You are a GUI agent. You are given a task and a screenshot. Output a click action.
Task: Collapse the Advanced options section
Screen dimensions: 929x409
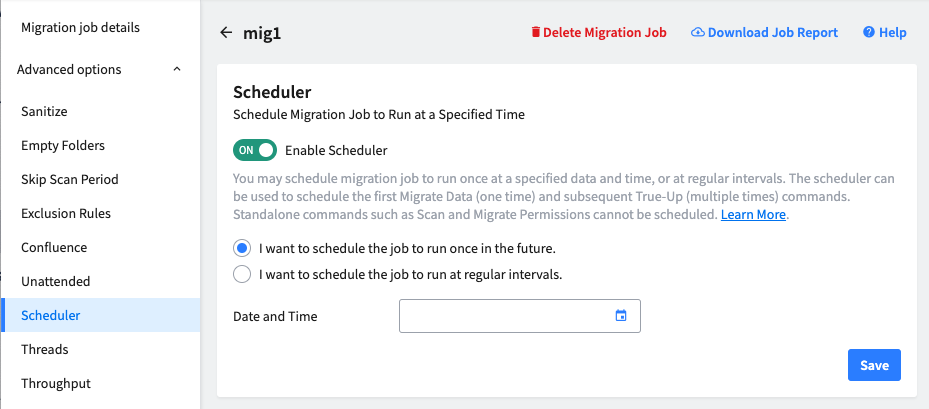point(177,69)
